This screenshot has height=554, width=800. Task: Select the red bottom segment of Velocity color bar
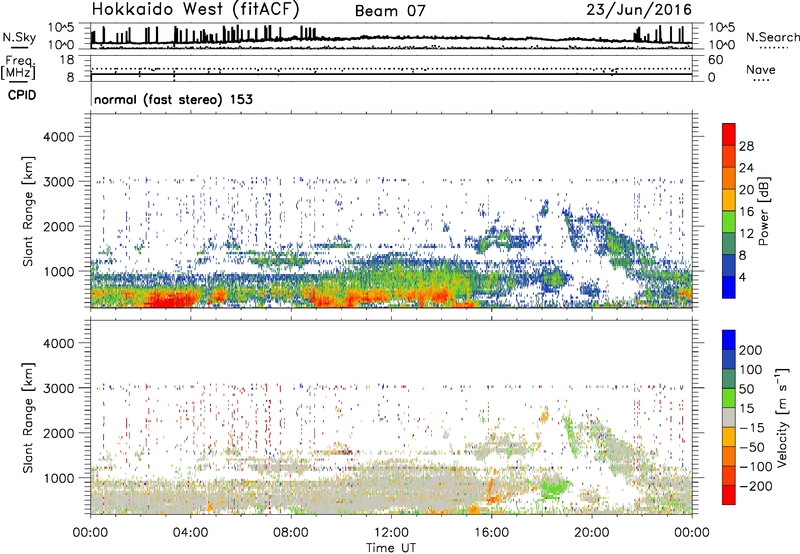pos(729,495)
